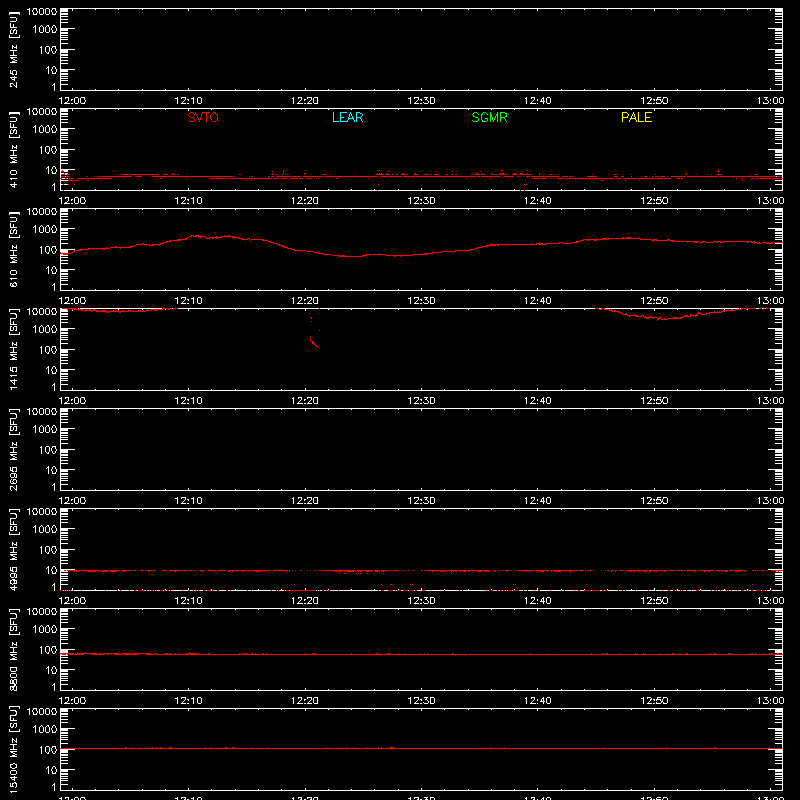Click the 10000 y-axis value in the 245 MHz panel

tap(42, 12)
